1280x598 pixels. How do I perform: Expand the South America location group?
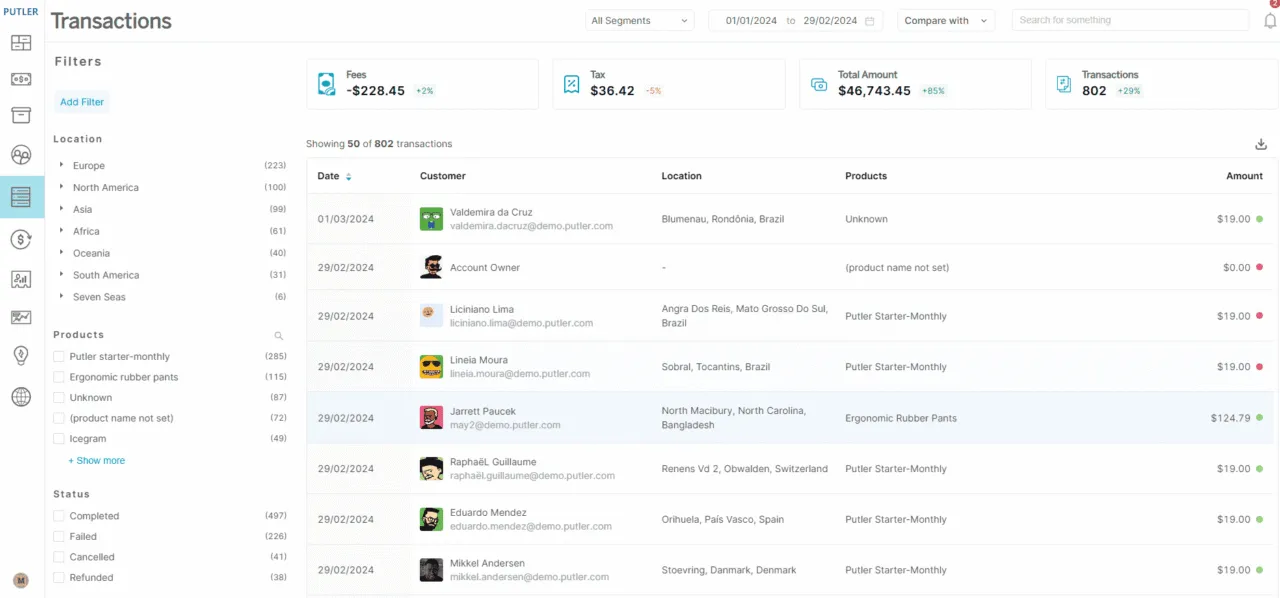(61, 274)
